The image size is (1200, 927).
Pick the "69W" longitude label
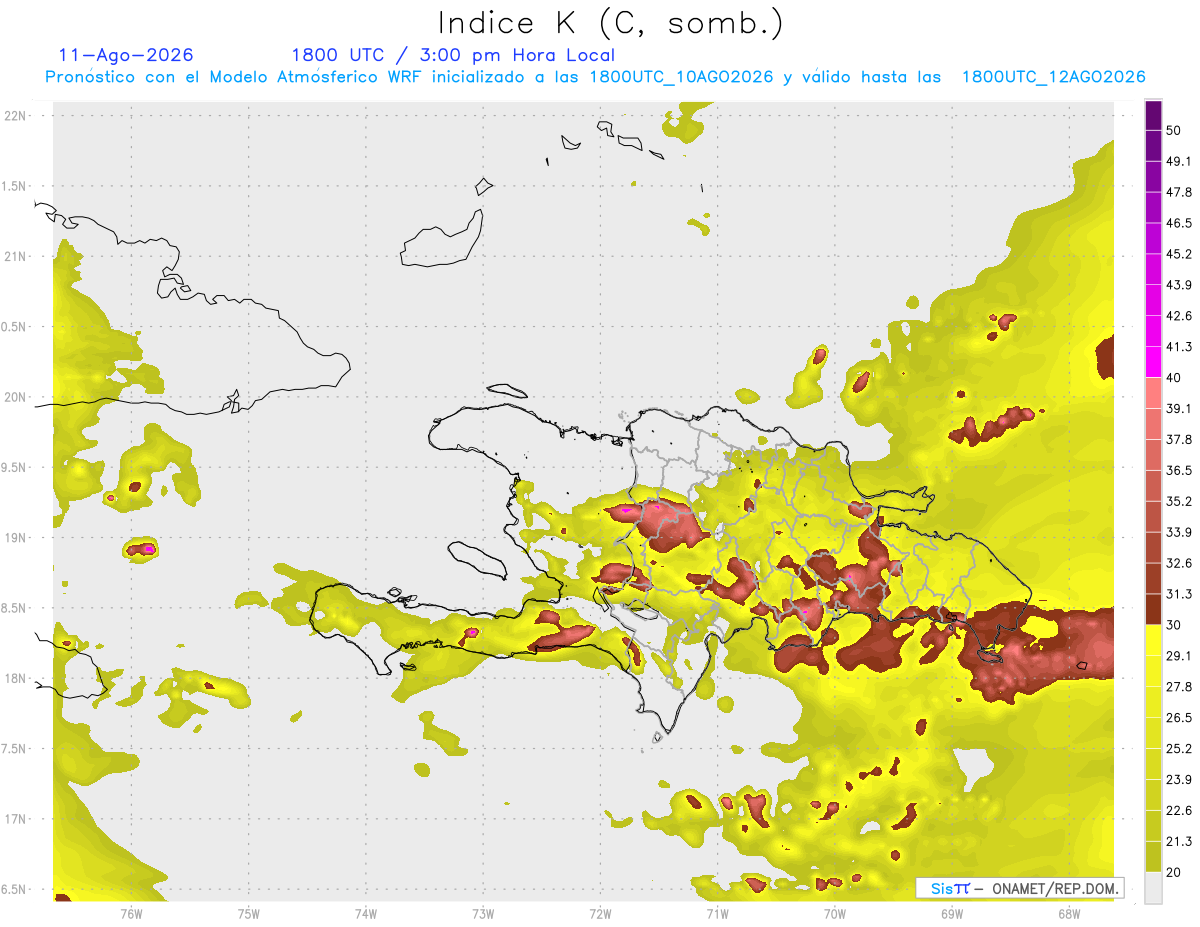point(952,913)
